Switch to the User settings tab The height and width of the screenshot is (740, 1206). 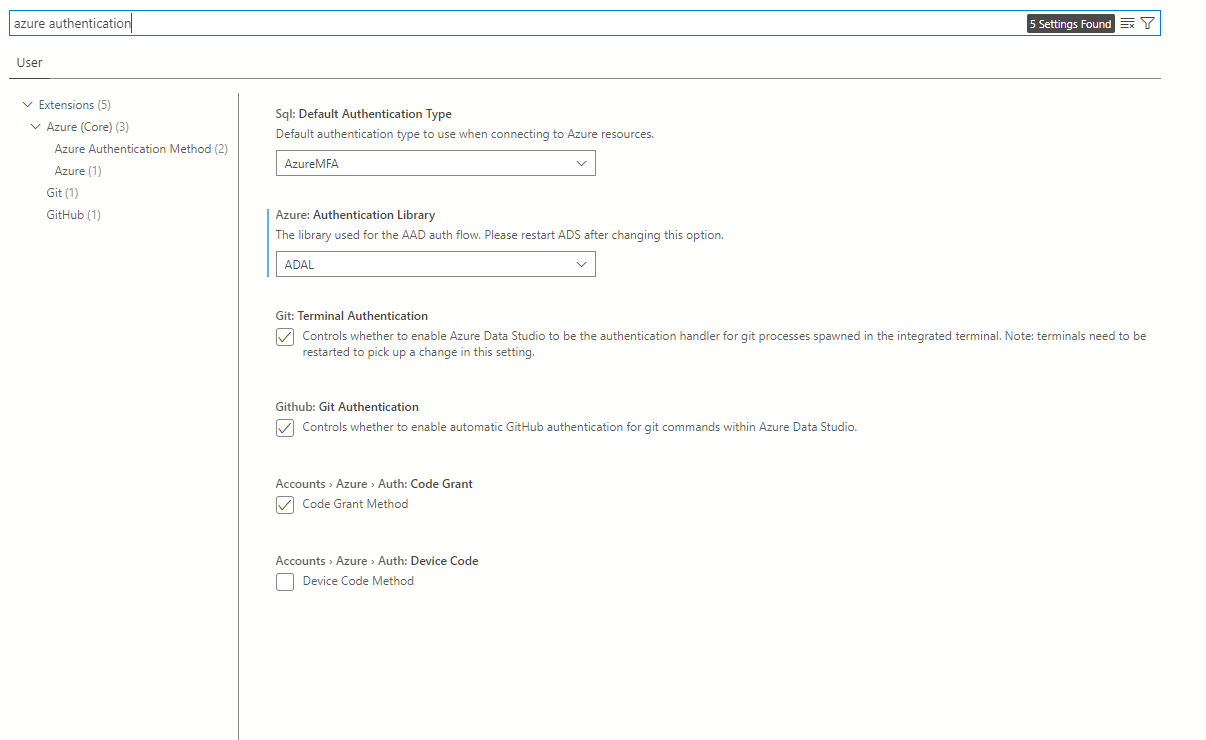point(29,62)
